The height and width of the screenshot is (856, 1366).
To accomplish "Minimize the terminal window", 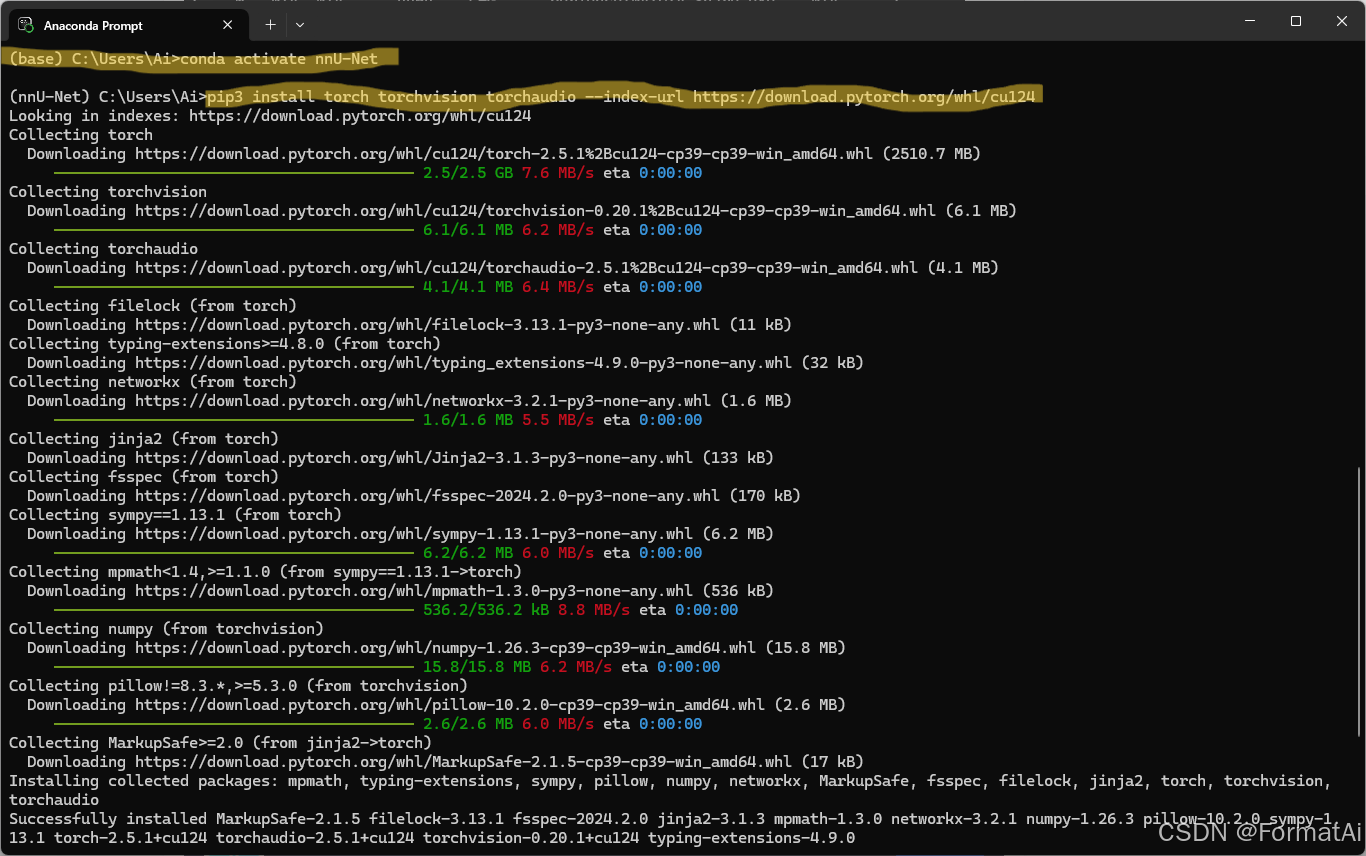I will click(x=1249, y=21).
